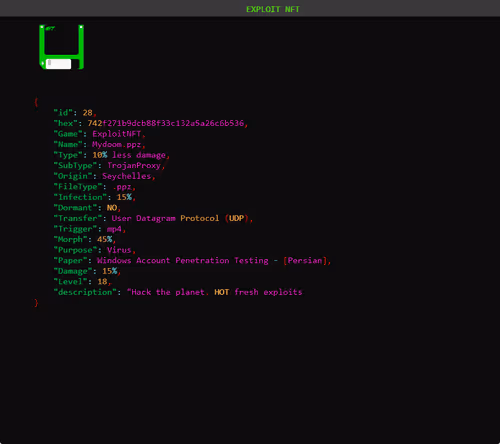Click the SubType value TrojanProxy
Viewport: 500px width, 444px height.
click(134, 166)
